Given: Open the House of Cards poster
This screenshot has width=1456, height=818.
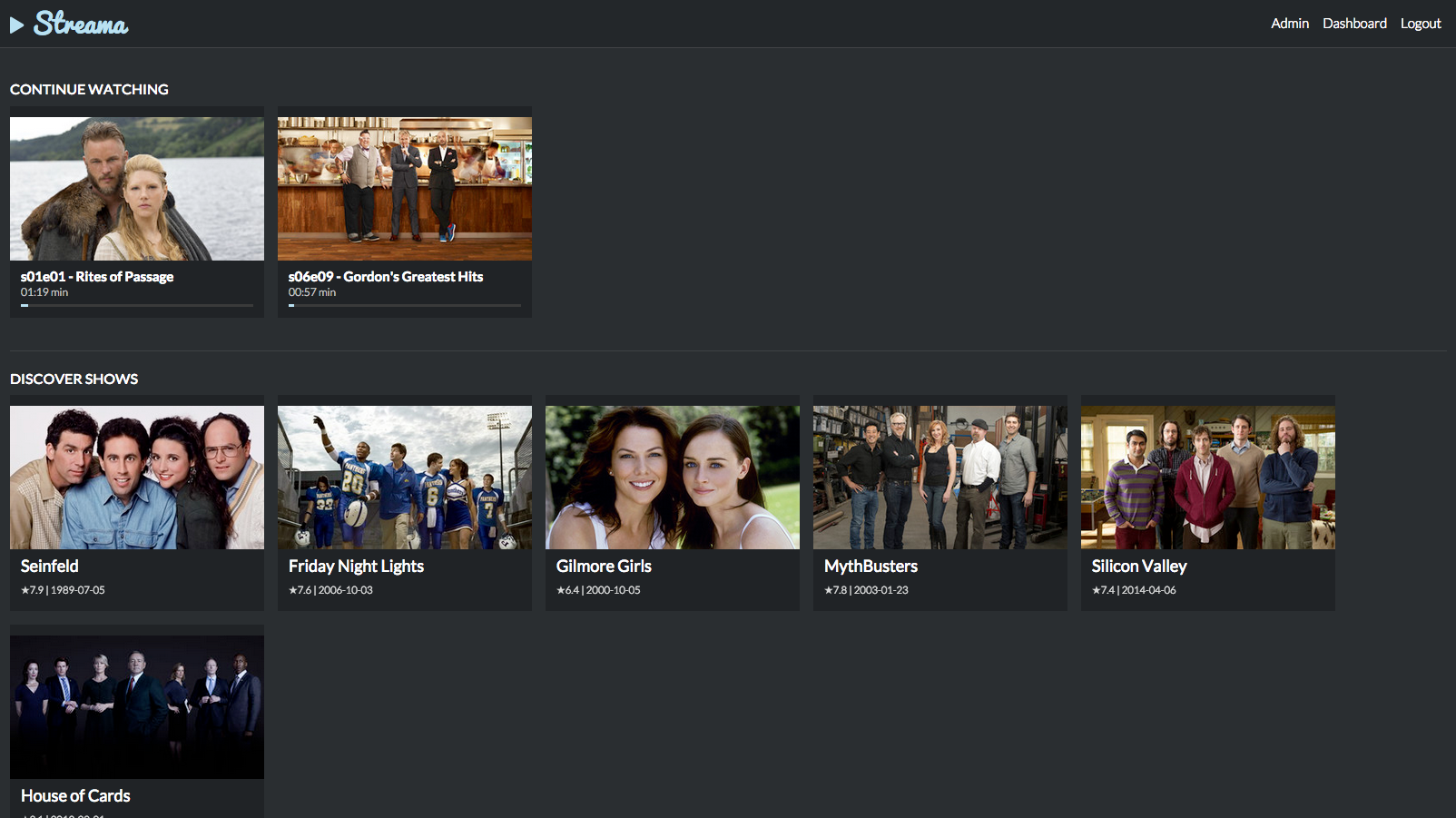Looking at the screenshot, I should pyautogui.click(x=137, y=707).
